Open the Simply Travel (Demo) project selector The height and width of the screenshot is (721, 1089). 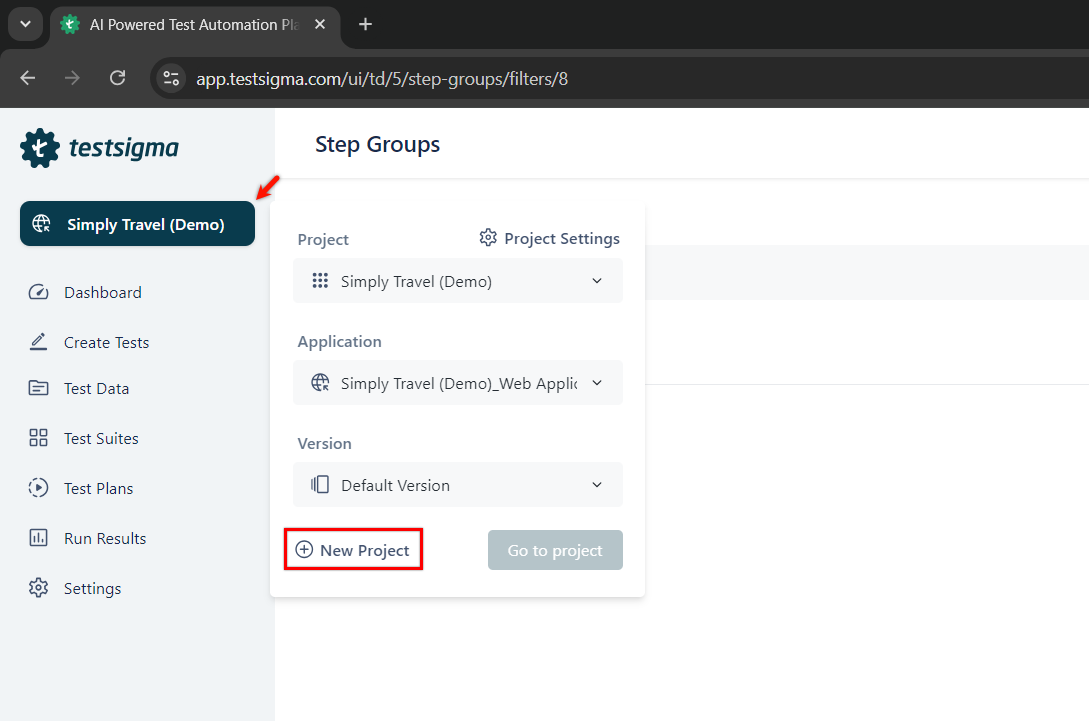[x=138, y=224]
